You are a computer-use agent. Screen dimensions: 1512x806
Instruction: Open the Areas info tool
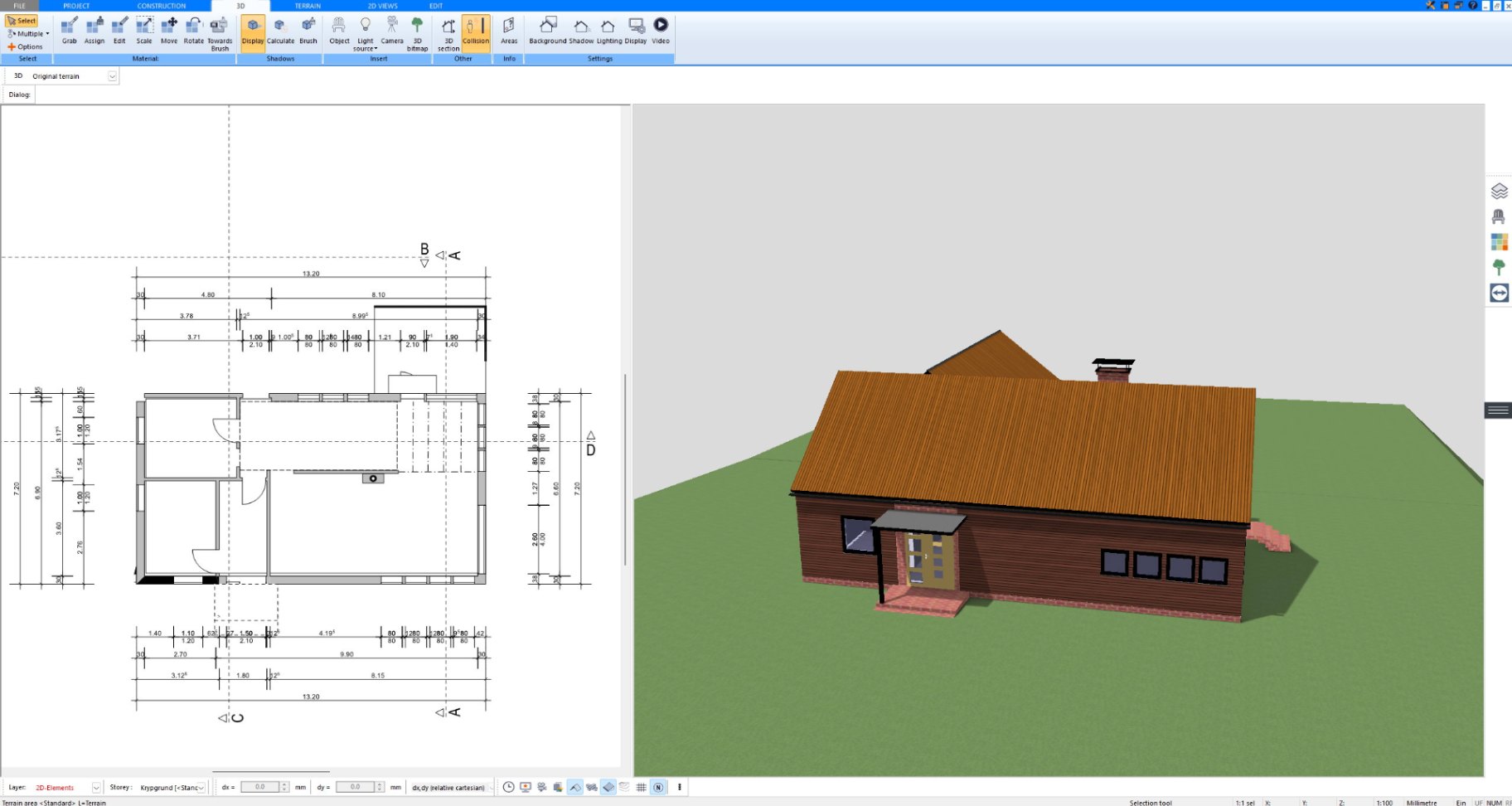(x=509, y=31)
